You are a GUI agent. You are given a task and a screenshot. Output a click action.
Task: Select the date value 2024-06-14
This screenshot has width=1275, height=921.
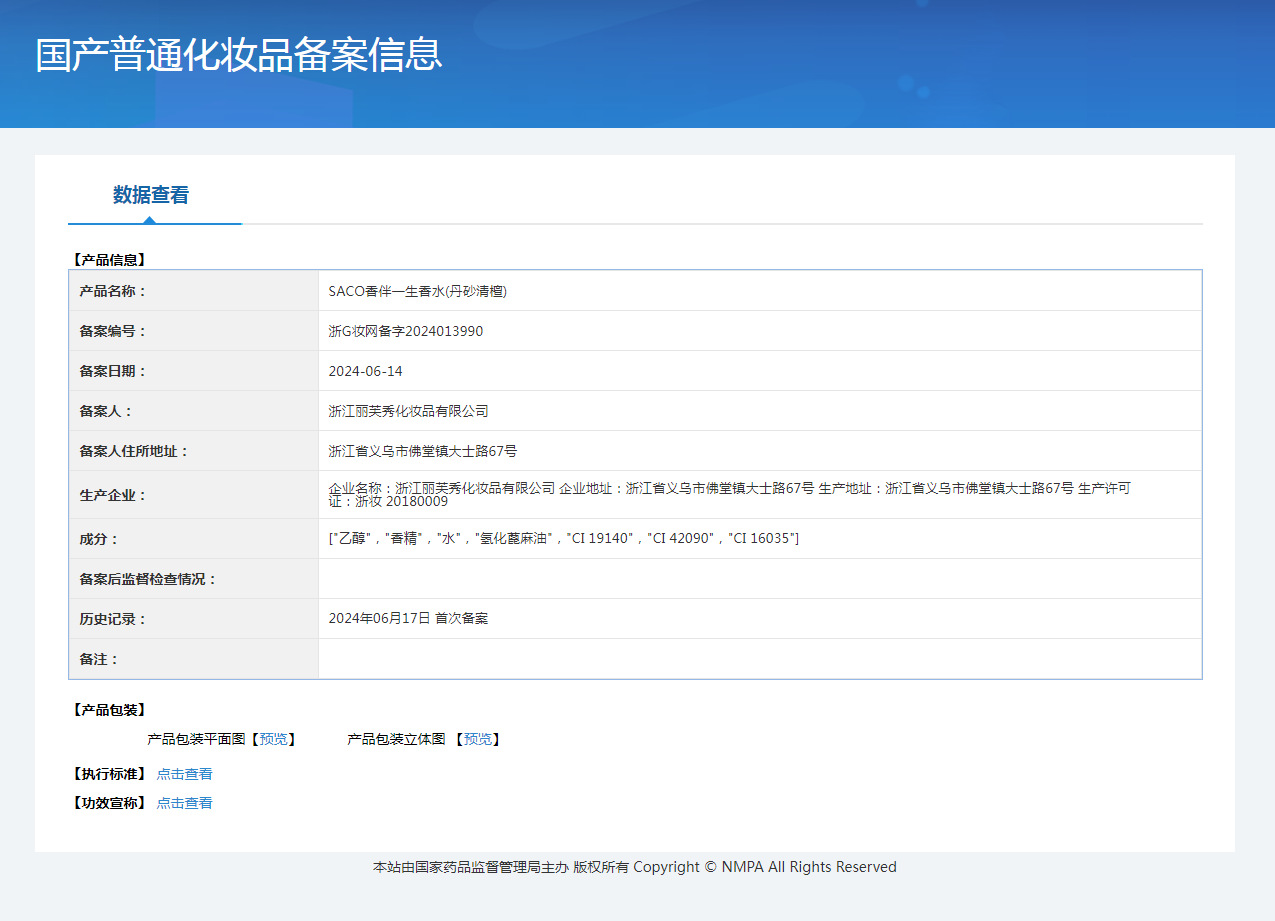[x=366, y=371]
